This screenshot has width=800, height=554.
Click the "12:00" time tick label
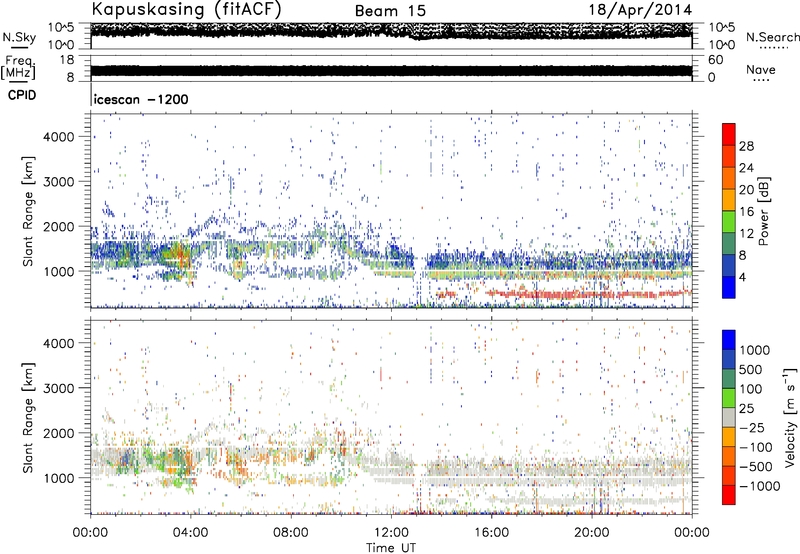coord(391,533)
